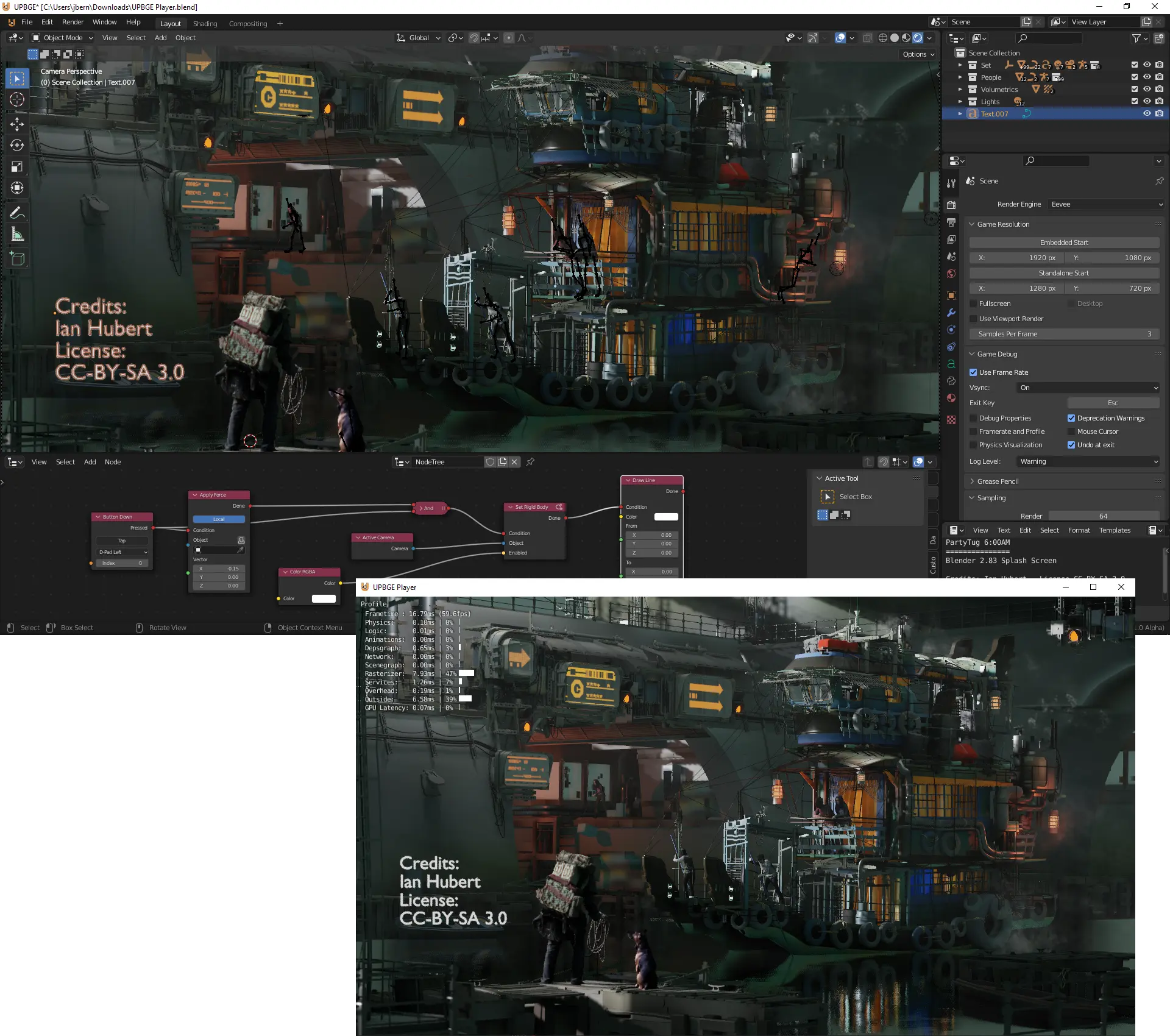Select the Move tool

(17, 124)
